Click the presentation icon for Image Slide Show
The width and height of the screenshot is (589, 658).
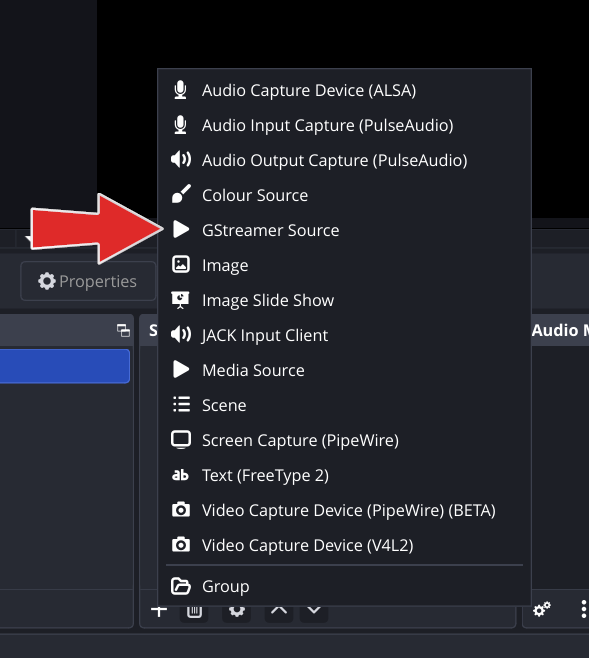click(180, 300)
